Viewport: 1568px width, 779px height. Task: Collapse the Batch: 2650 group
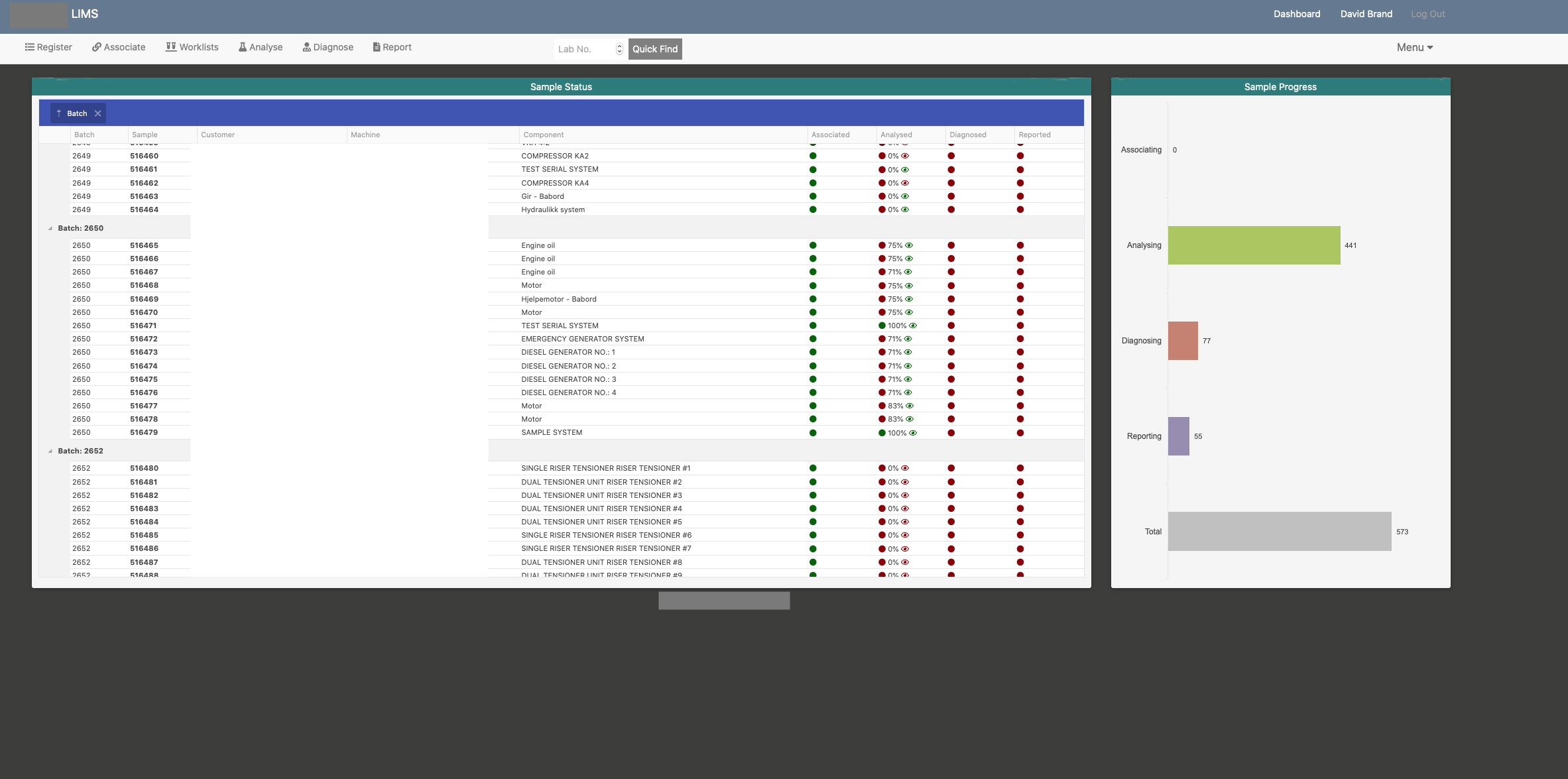[50, 228]
